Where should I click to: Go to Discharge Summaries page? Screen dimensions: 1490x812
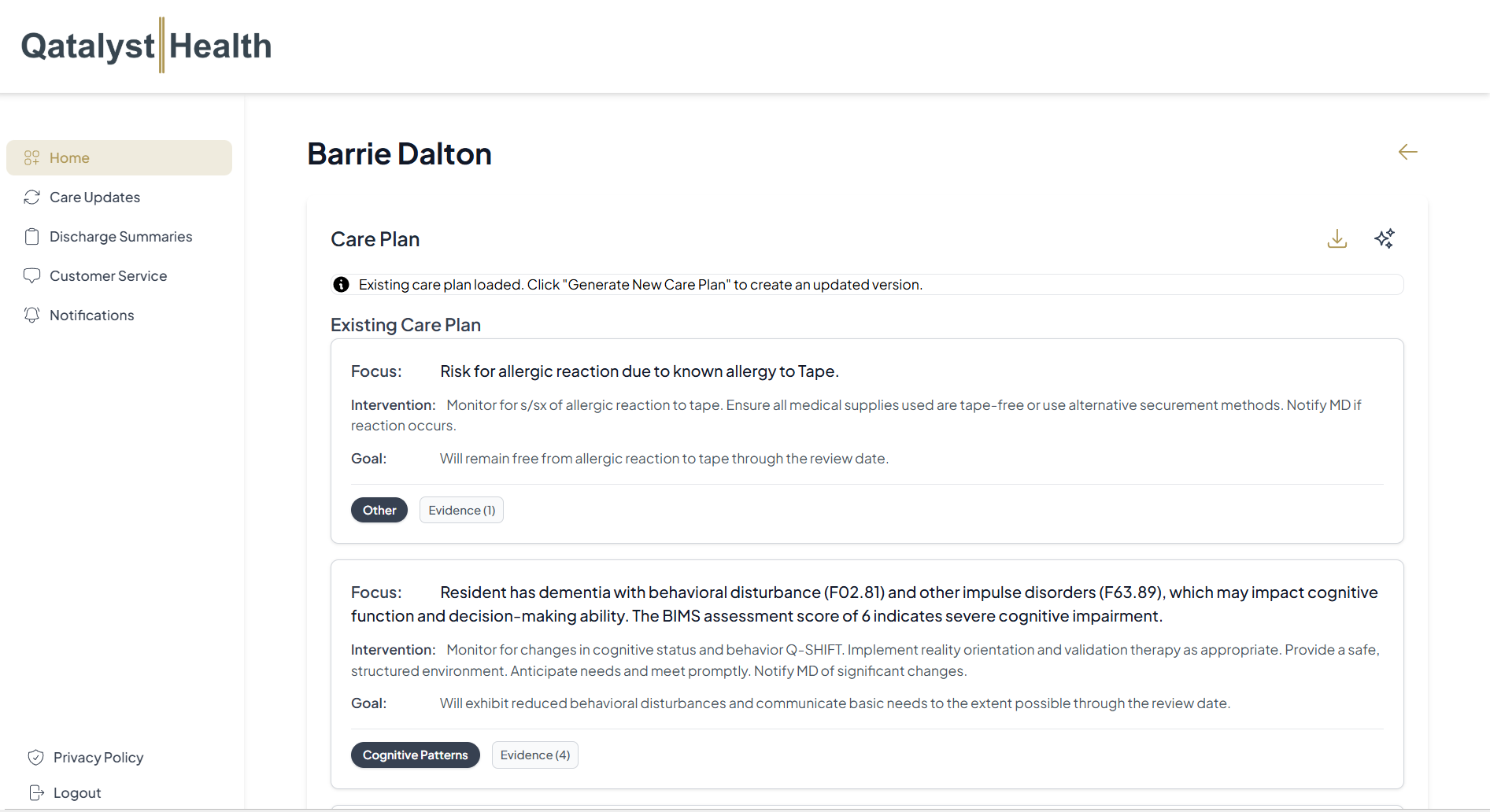point(120,237)
